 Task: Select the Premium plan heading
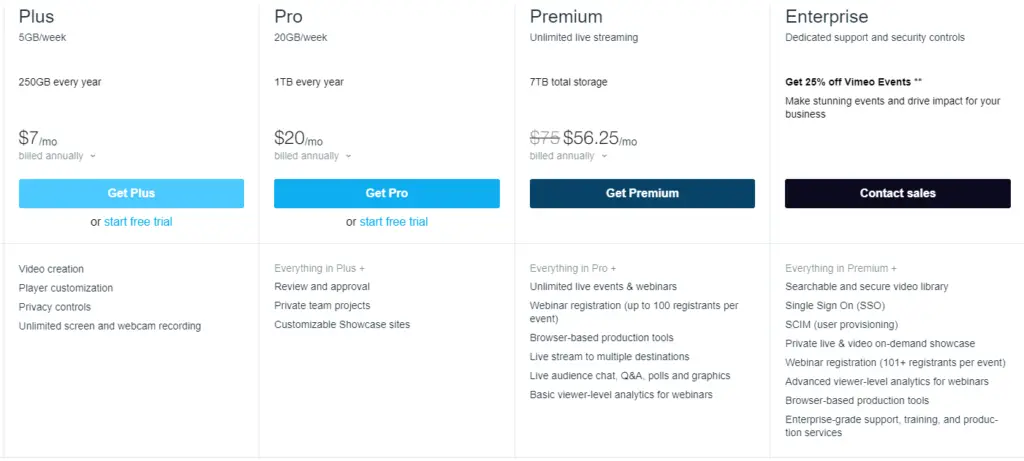[566, 17]
